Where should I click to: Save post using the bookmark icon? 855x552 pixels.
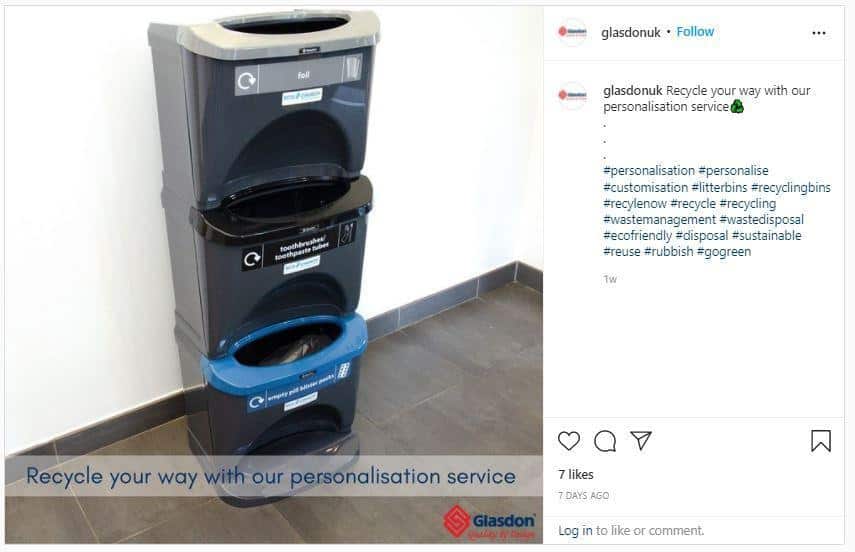click(821, 441)
